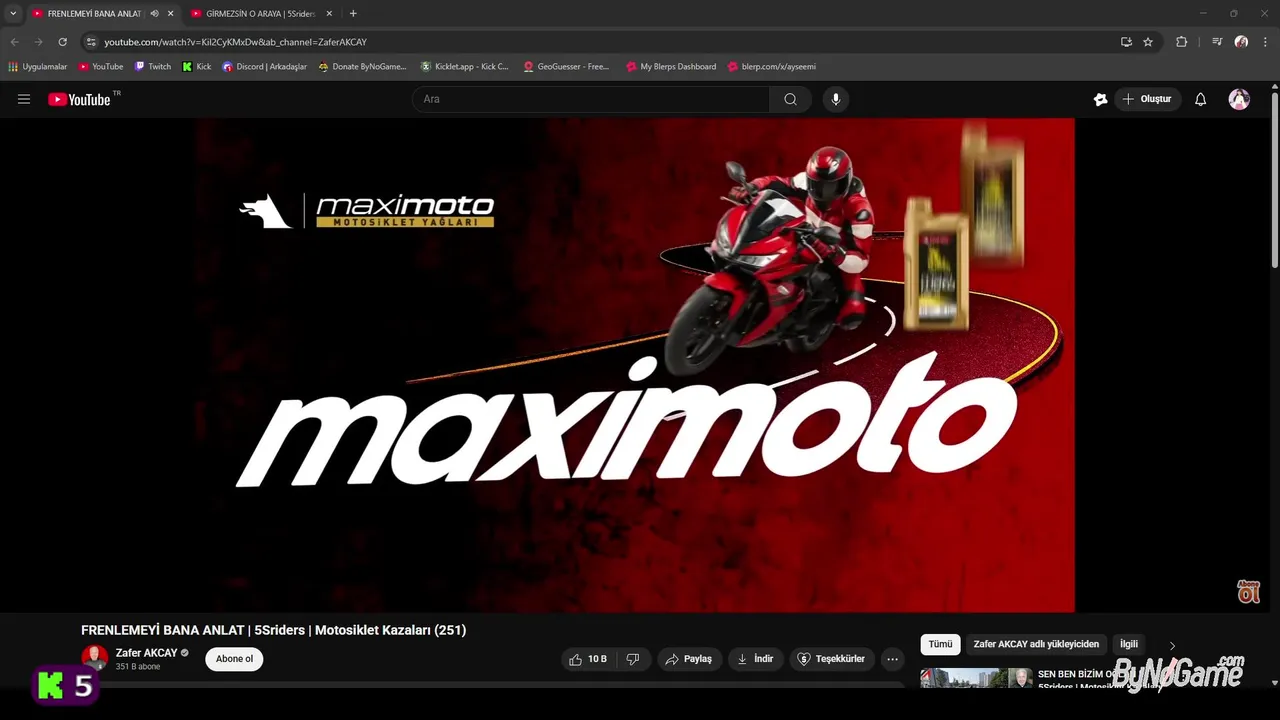
Task: Show more filter chips with right arrow
Action: [1172, 646]
